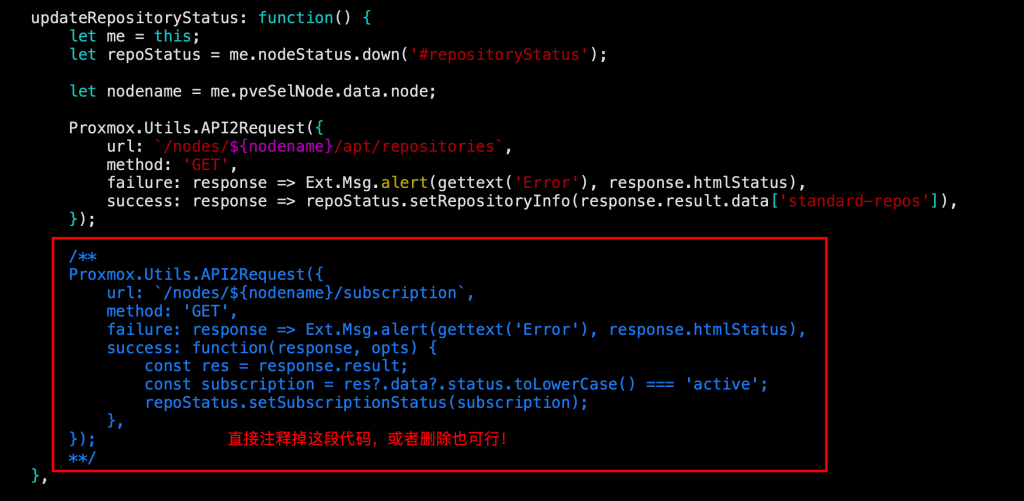The image size is (1024, 501).
Task: Click the nodename variable declaration
Action: [252, 91]
